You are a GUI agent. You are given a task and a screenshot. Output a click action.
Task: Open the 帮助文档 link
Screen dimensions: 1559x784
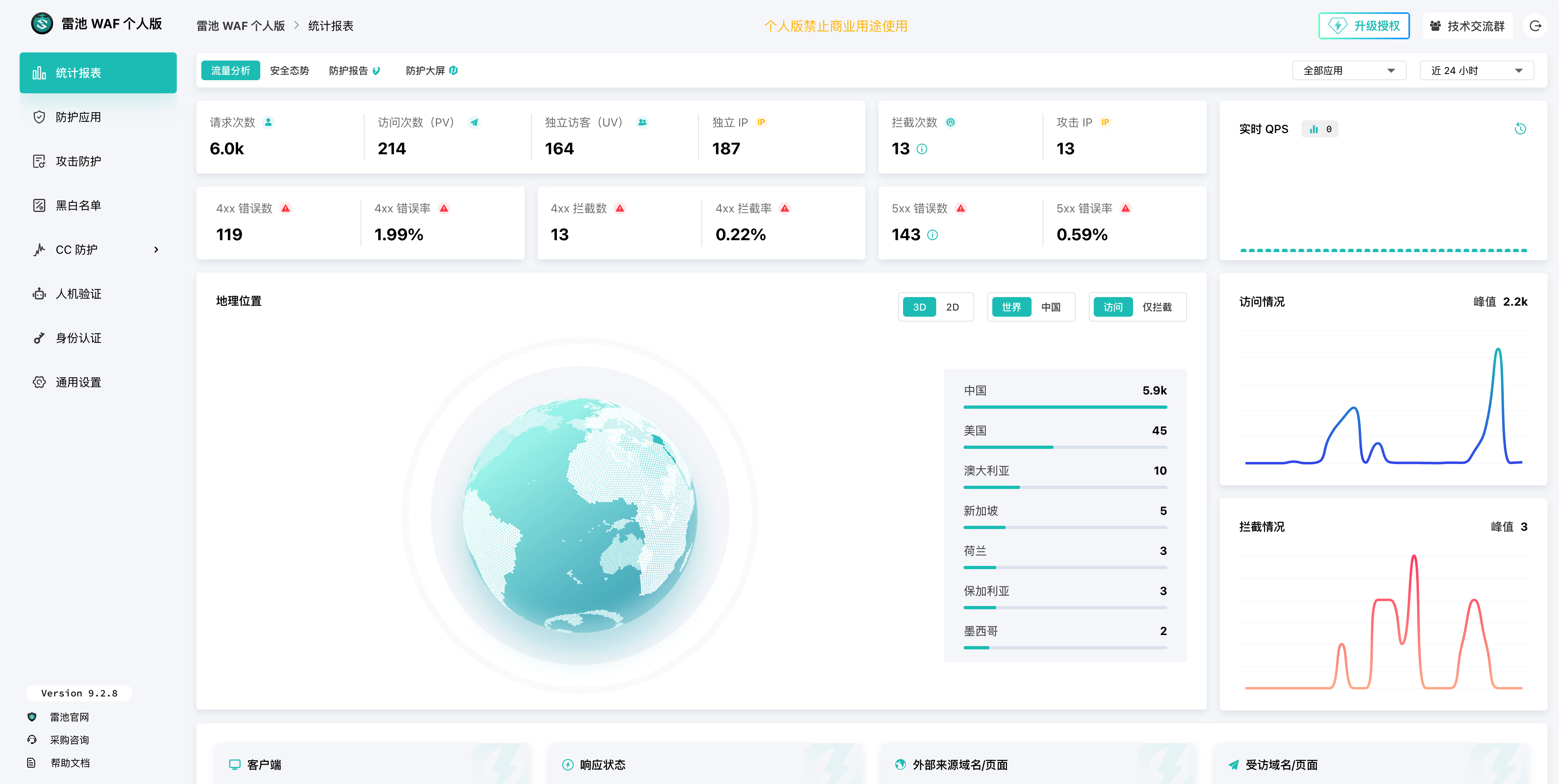pos(70,763)
